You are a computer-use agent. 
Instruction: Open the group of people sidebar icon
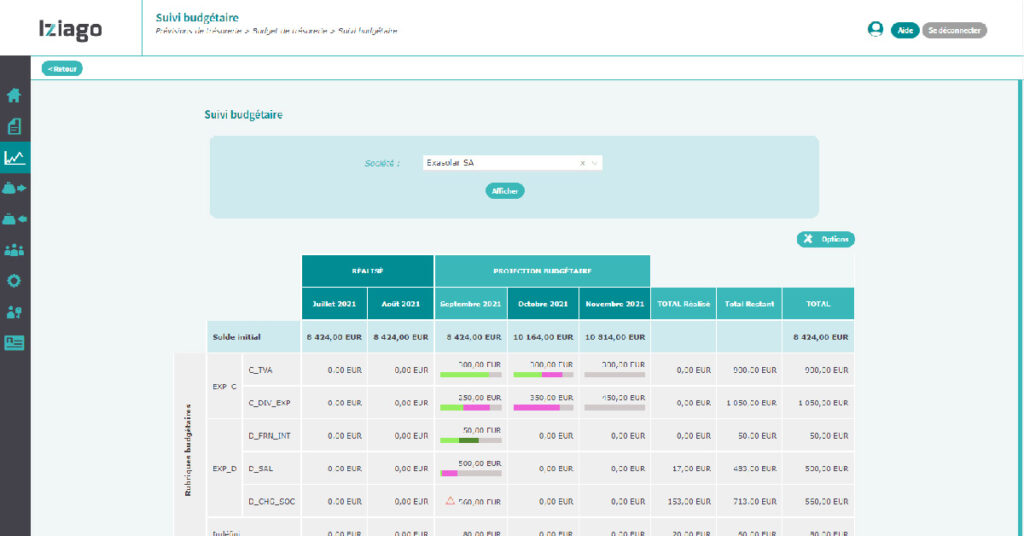[14, 250]
